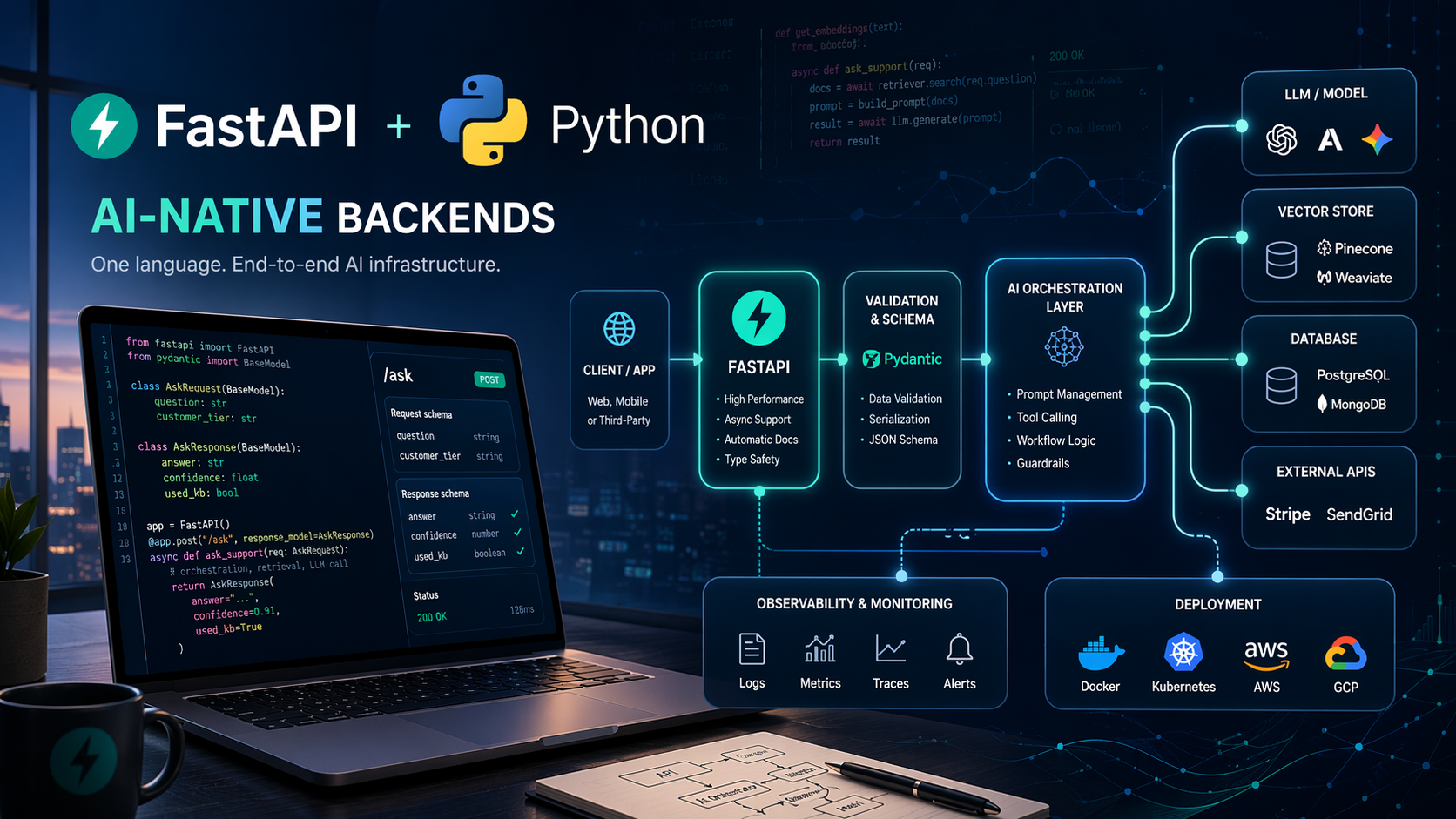The width and height of the screenshot is (1456, 819).
Task: Click the lightning logo on the coffee mug
Action: tap(84, 761)
